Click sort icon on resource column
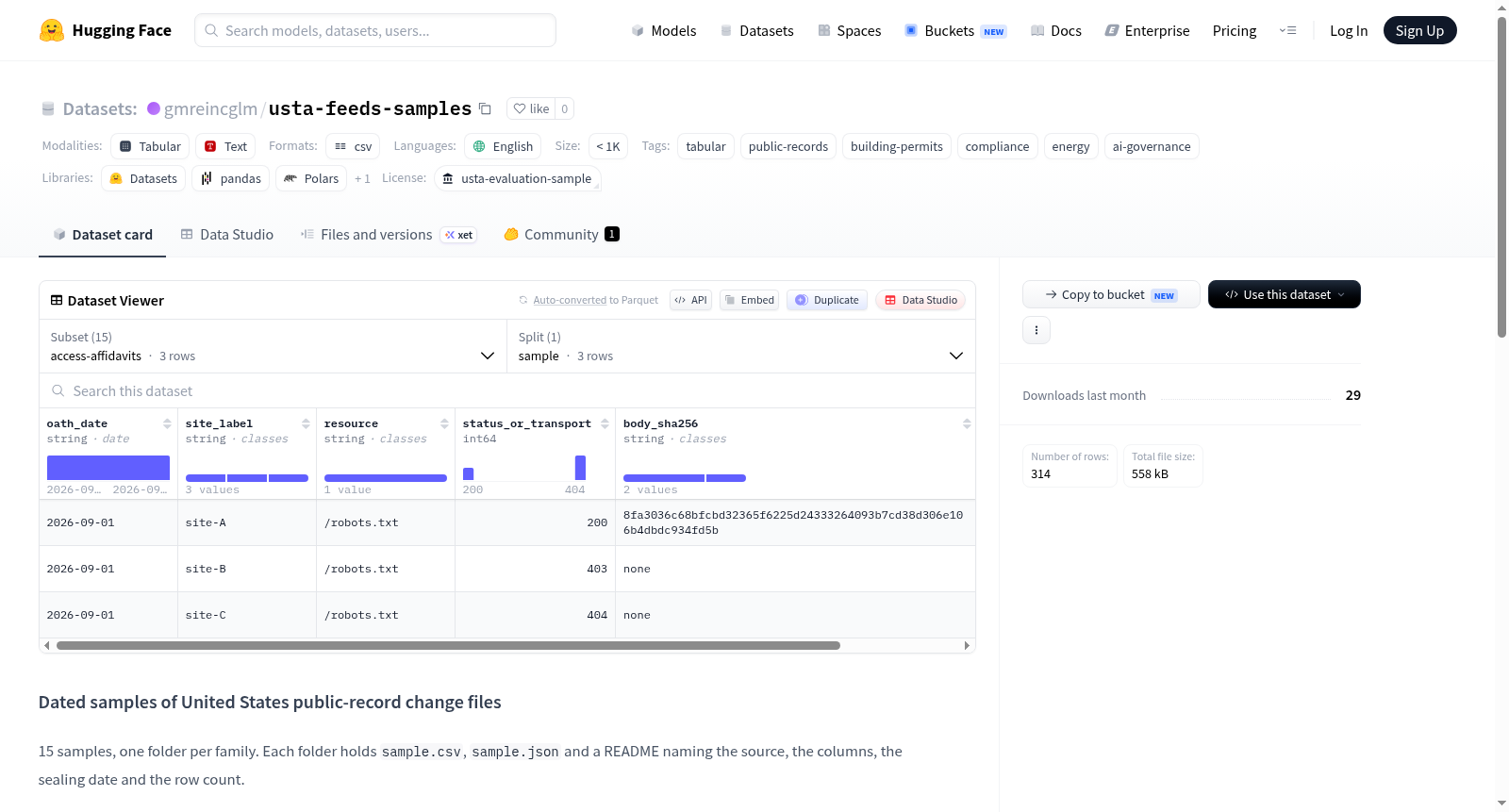This screenshot has height=812, width=1509. pyautogui.click(x=444, y=423)
